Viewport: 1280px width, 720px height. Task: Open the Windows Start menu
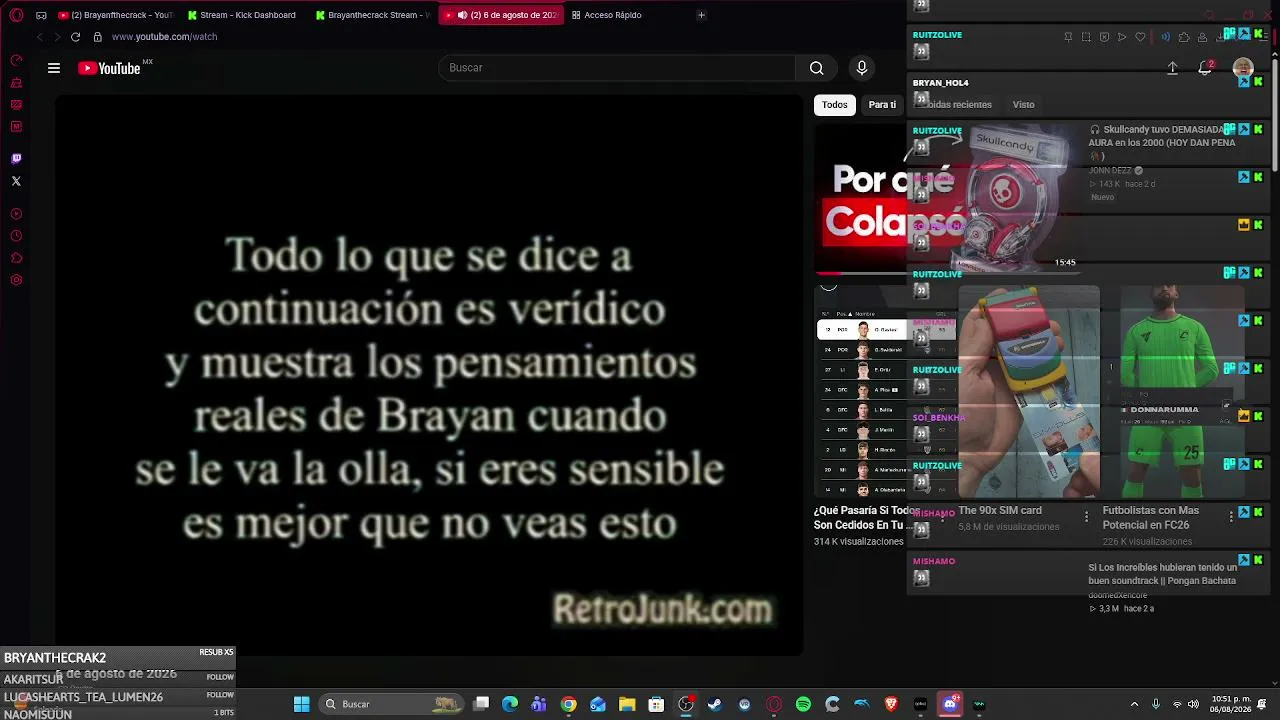pyautogui.click(x=301, y=704)
